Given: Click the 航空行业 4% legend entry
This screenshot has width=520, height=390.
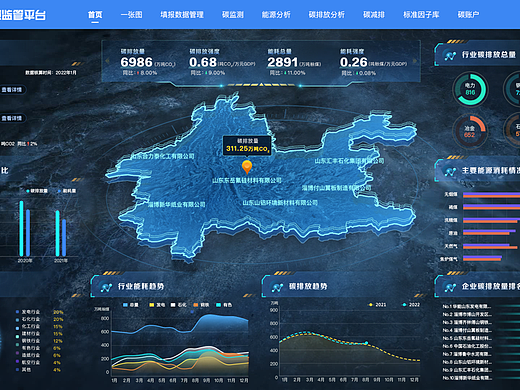Looking at the screenshot, I should tap(39, 362).
